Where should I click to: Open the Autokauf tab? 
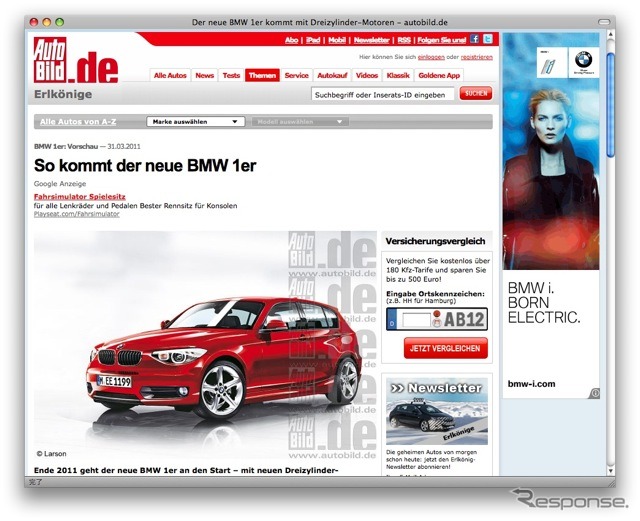point(332,75)
